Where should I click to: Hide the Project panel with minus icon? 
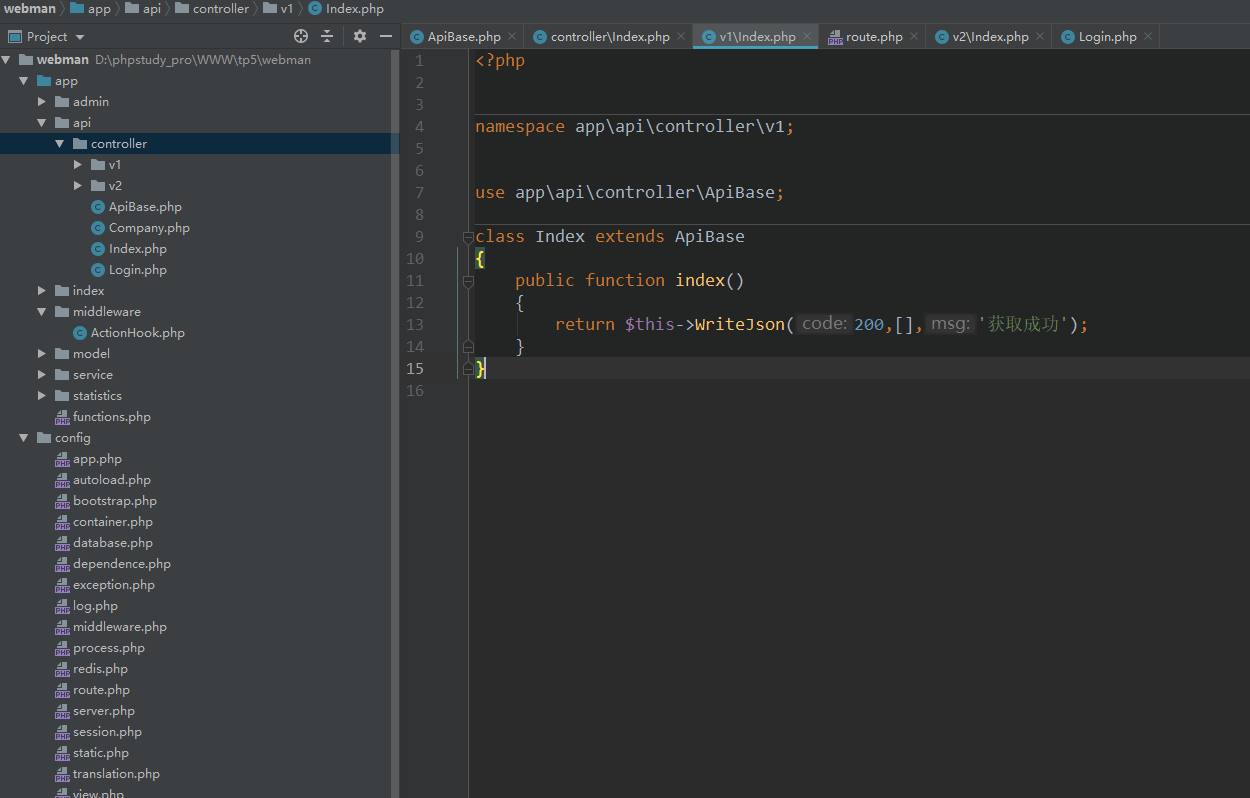(x=386, y=36)
